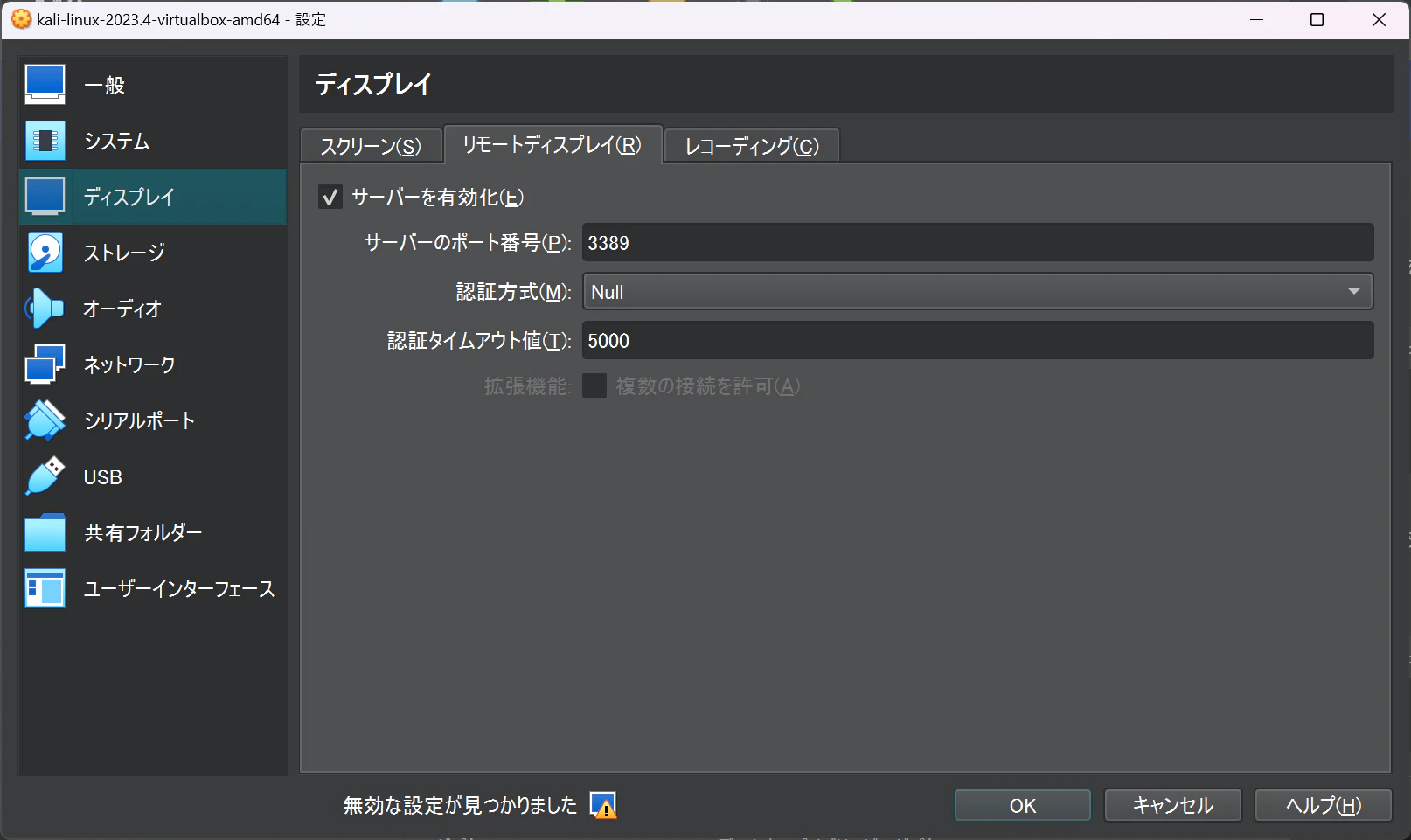Image resolution: width=1411 pixels, height=840 pixels.
Task: Select the USB plug icon
Action: [45, 476]
